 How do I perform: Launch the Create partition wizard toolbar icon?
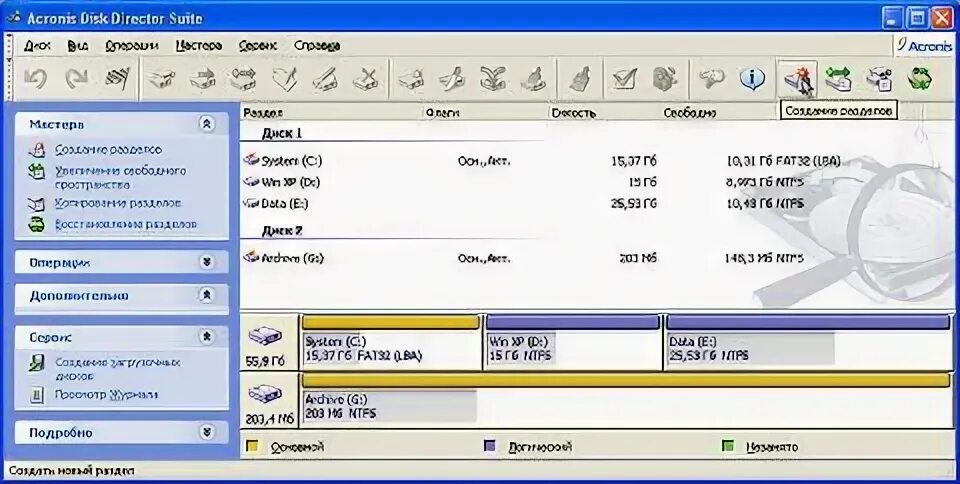[799, 79]
